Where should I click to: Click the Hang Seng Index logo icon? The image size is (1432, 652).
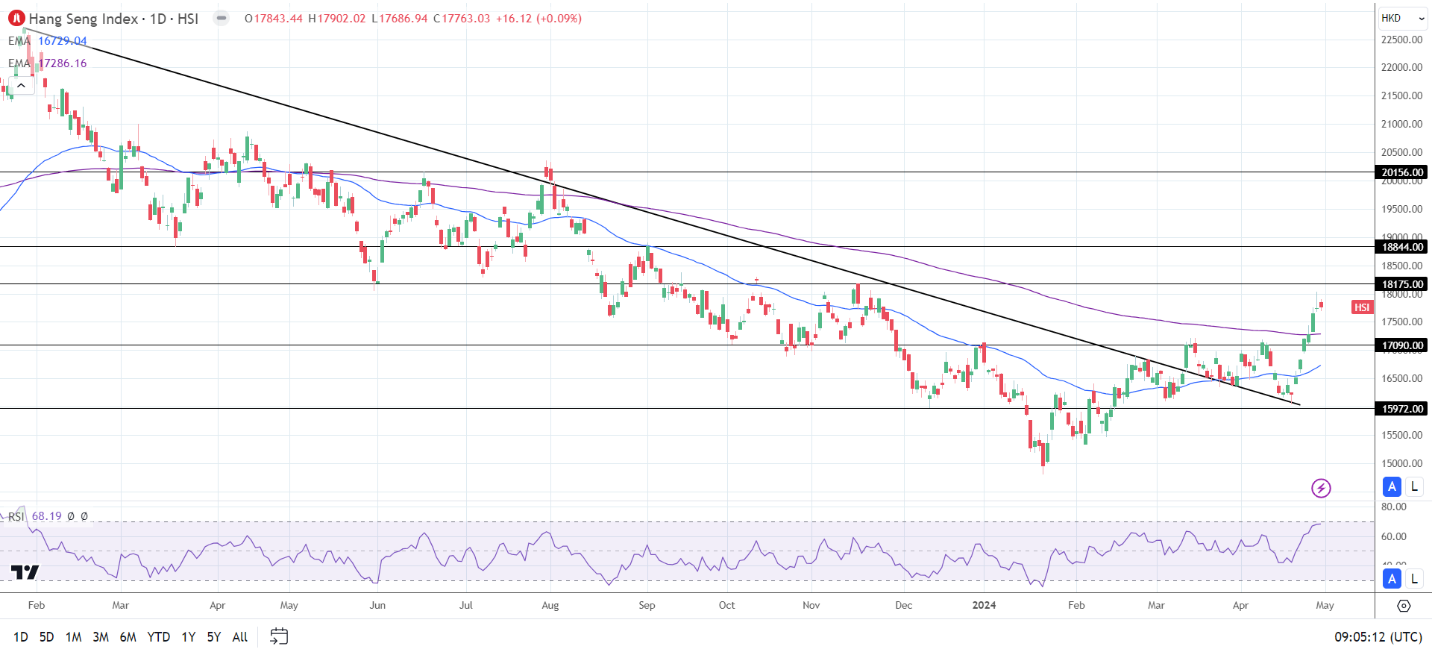click(x=16, y=17)
